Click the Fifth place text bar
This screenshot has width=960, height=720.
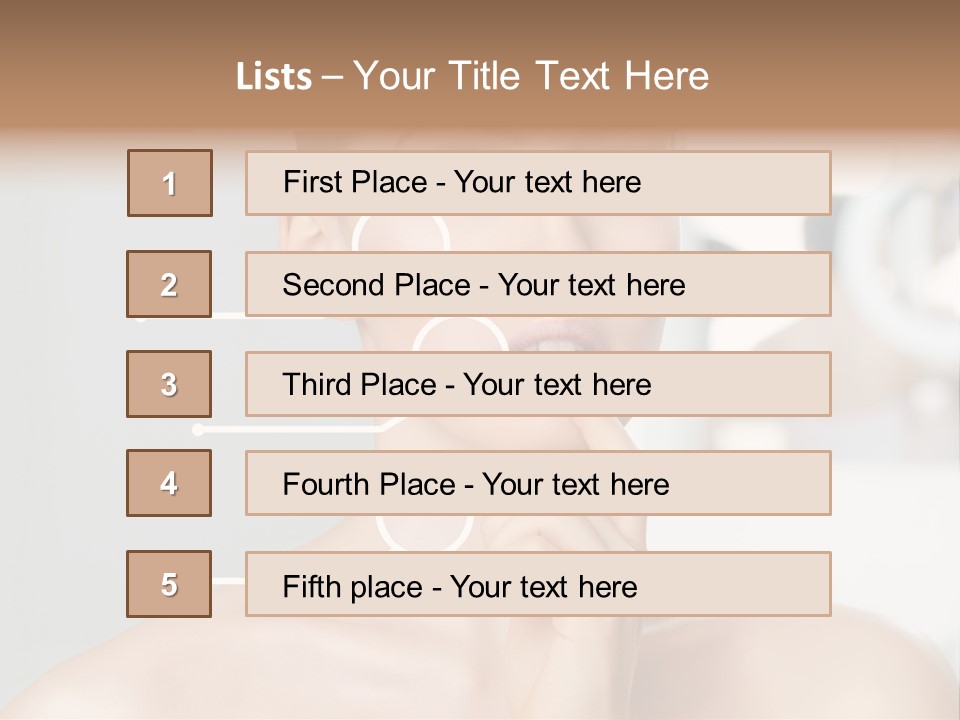point(538,584)
